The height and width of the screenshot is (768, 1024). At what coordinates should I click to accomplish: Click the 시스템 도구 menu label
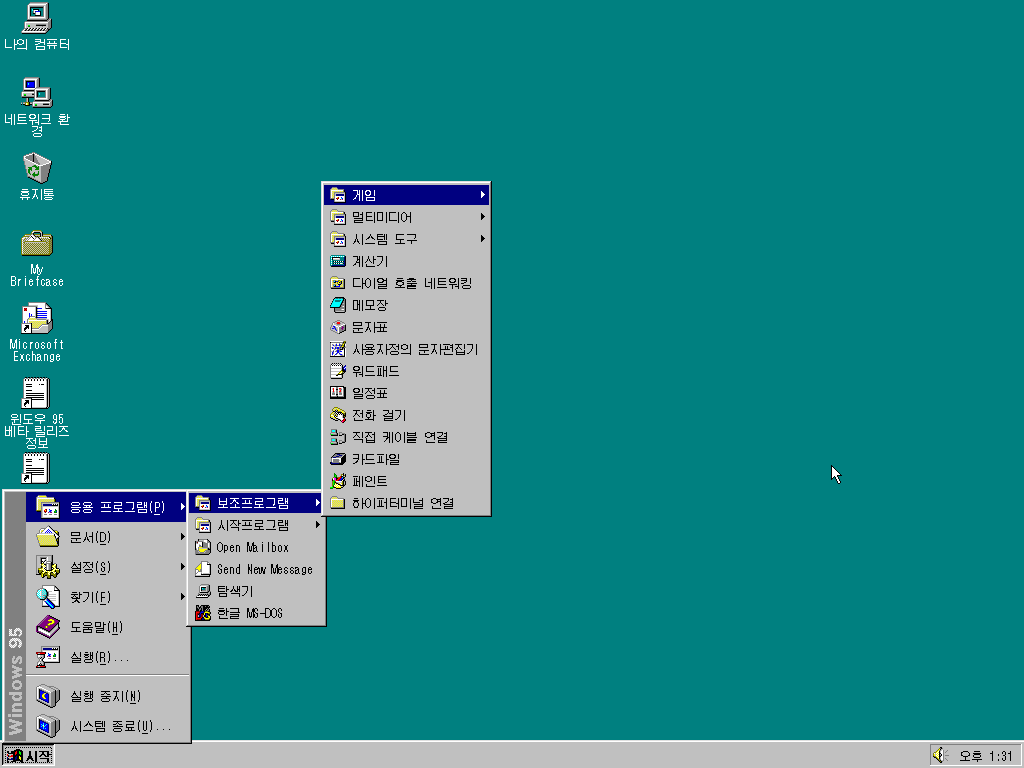pyautogui.click(x=385, y=239)
